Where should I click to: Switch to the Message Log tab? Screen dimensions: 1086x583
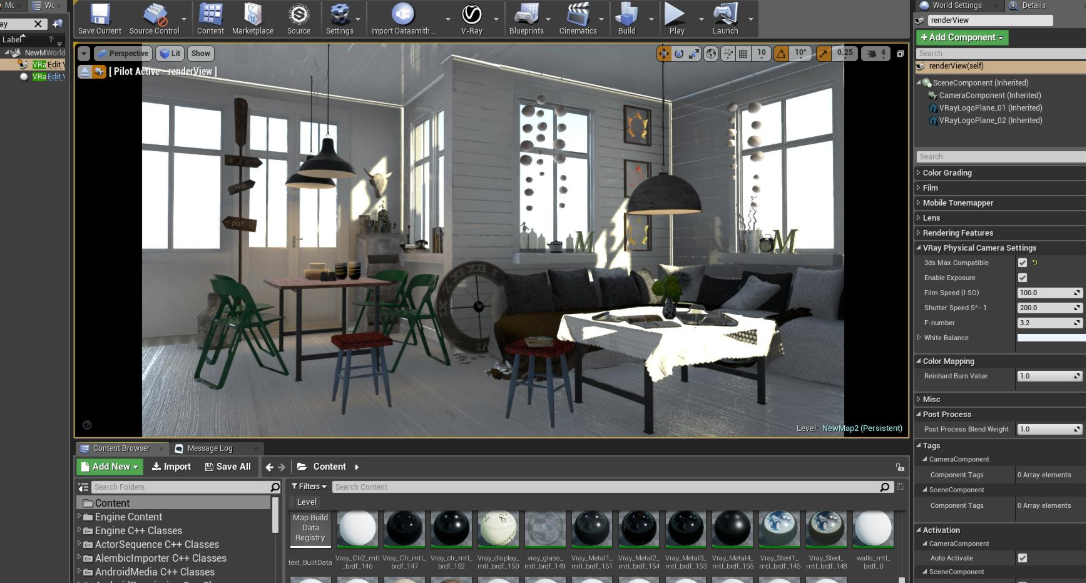point(209,448)
